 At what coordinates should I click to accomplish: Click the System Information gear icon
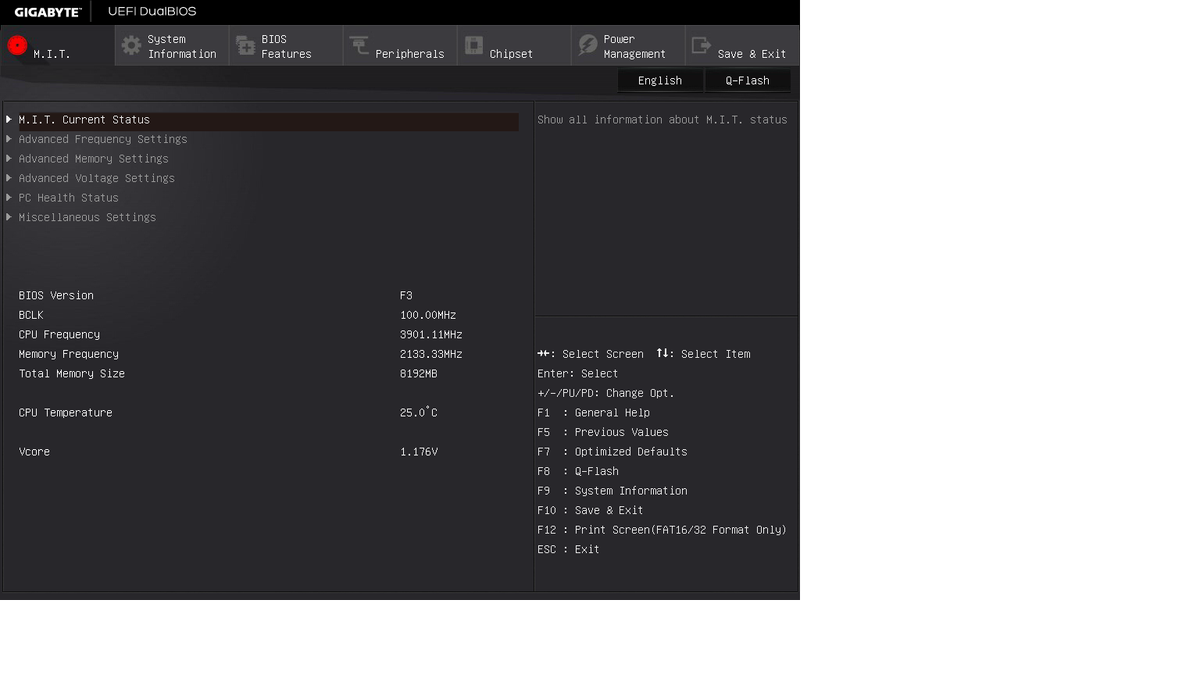click(131, 46)
